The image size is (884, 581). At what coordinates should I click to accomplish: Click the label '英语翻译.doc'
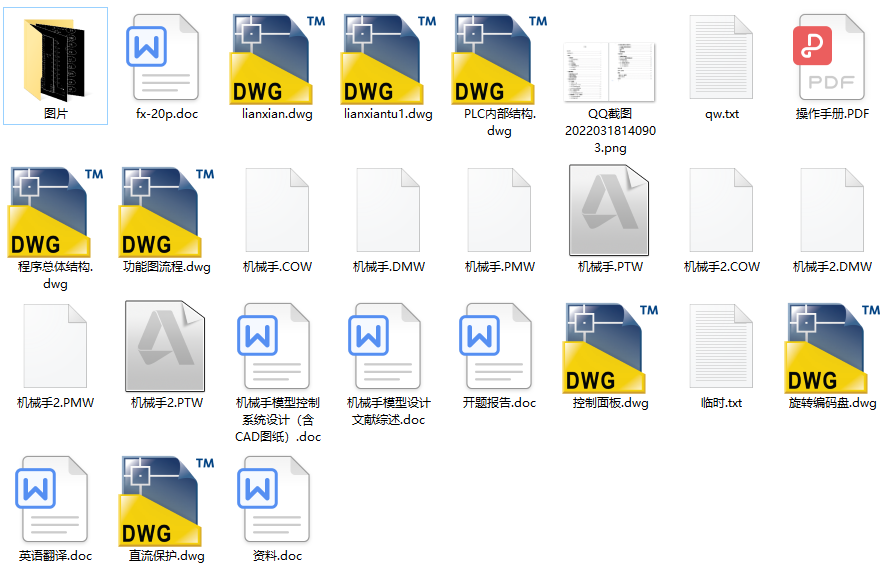(x=55, y=556)
